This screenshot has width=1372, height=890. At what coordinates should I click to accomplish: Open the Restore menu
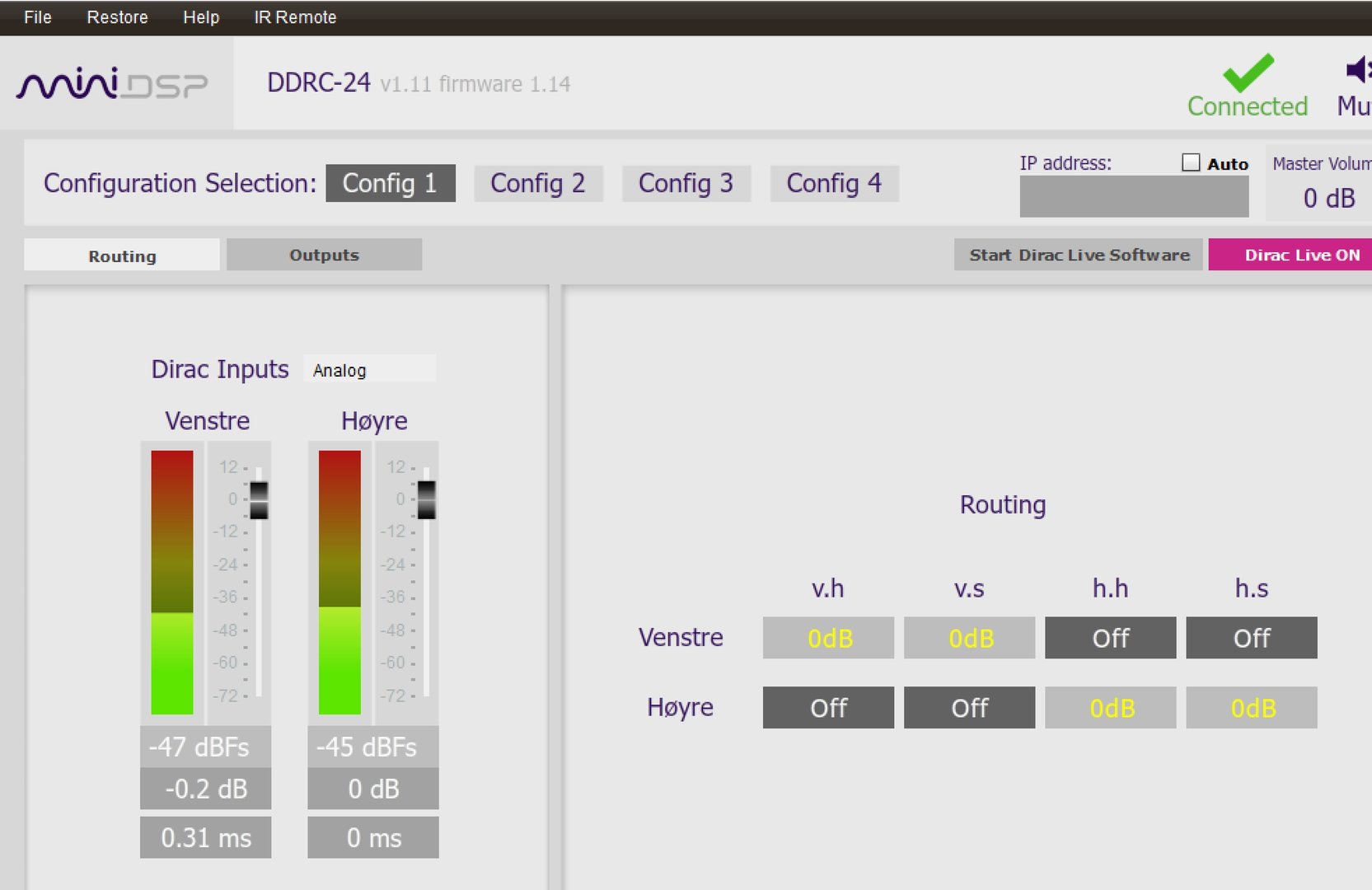117,17
